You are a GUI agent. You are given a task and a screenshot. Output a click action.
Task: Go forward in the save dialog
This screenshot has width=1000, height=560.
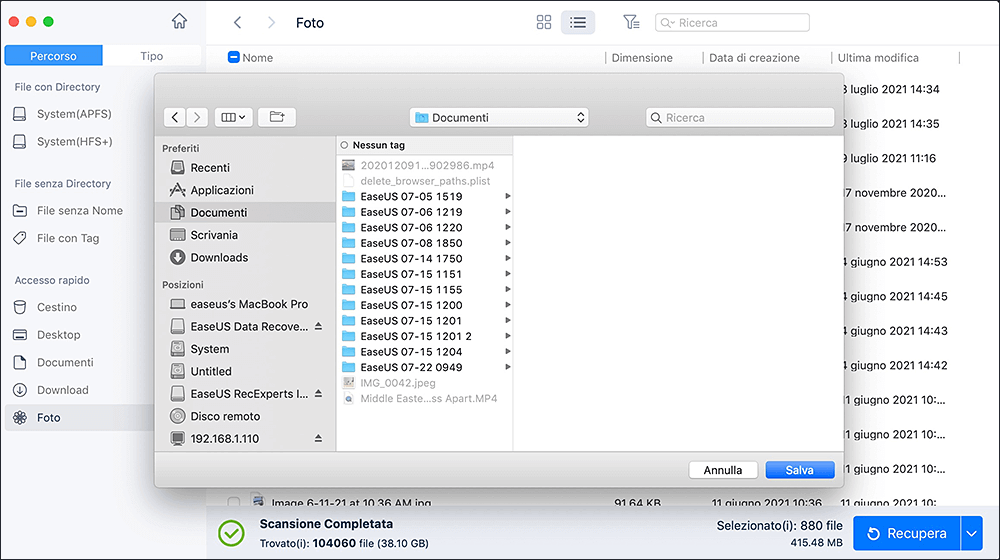tap(197, 117)
